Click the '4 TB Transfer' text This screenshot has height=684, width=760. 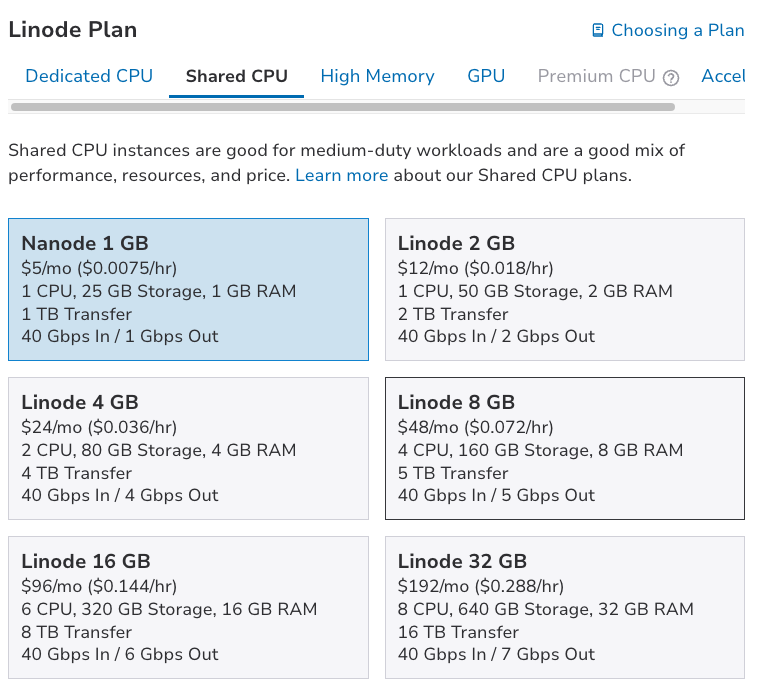77,473
